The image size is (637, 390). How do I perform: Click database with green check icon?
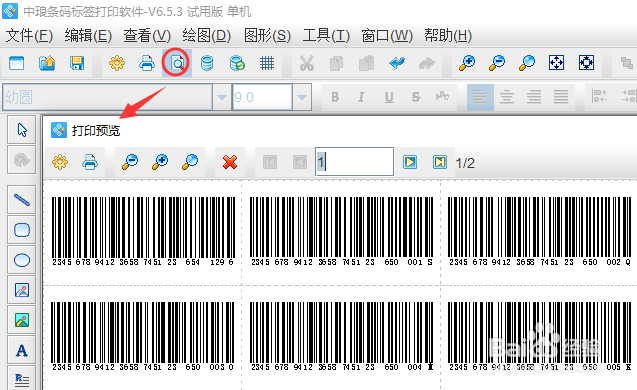pos(237,63)
